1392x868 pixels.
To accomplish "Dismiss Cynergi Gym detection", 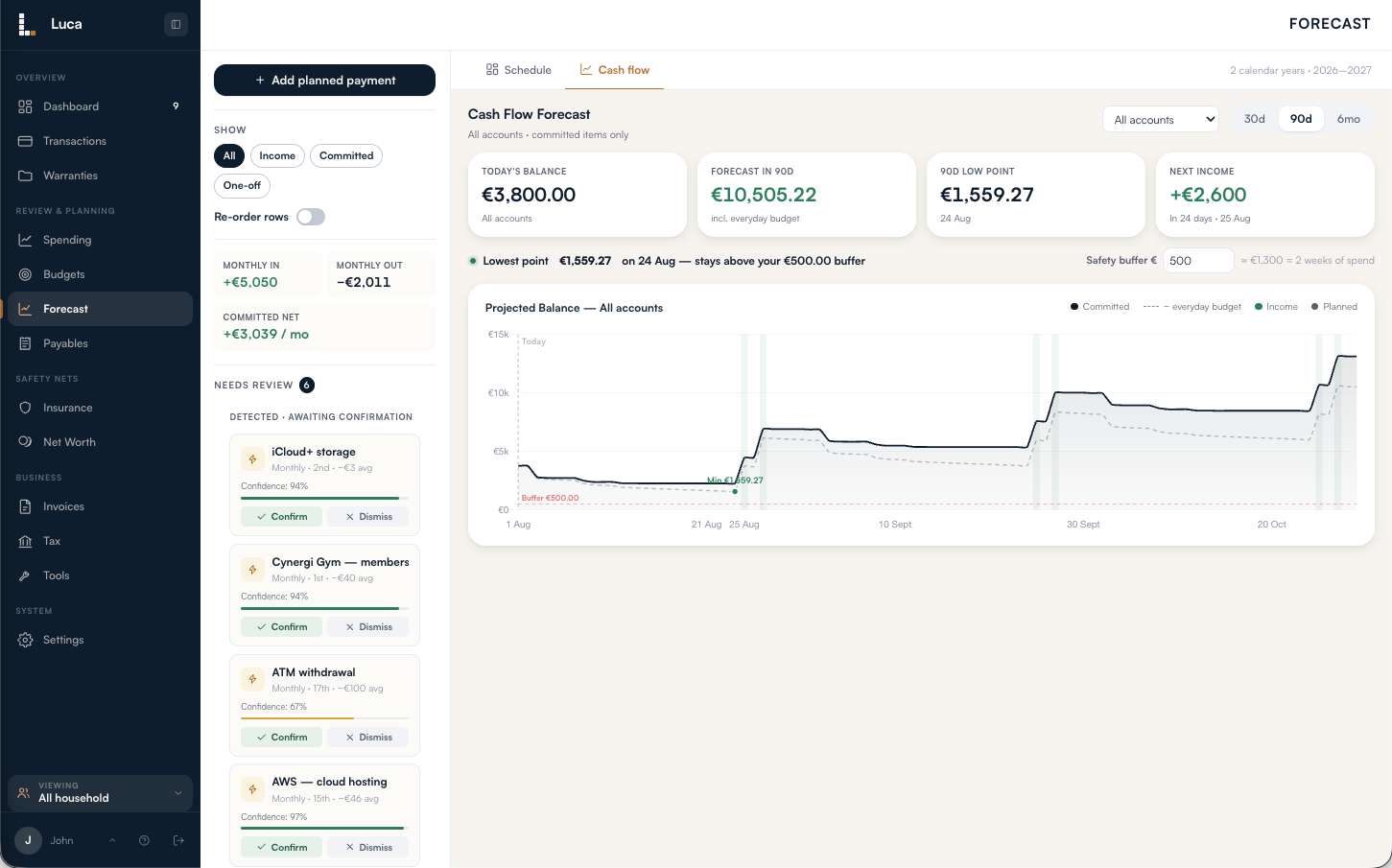I will click(367, 627).
